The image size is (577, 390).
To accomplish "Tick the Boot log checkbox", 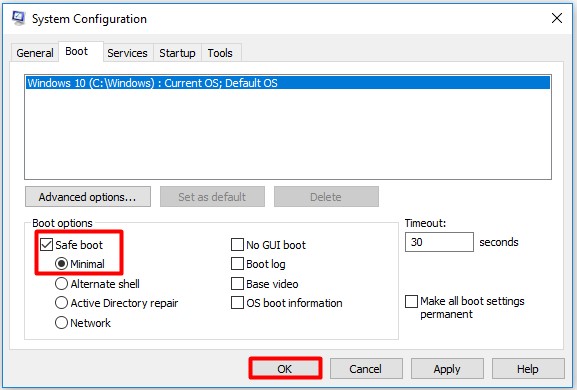I will pos(237,264).
